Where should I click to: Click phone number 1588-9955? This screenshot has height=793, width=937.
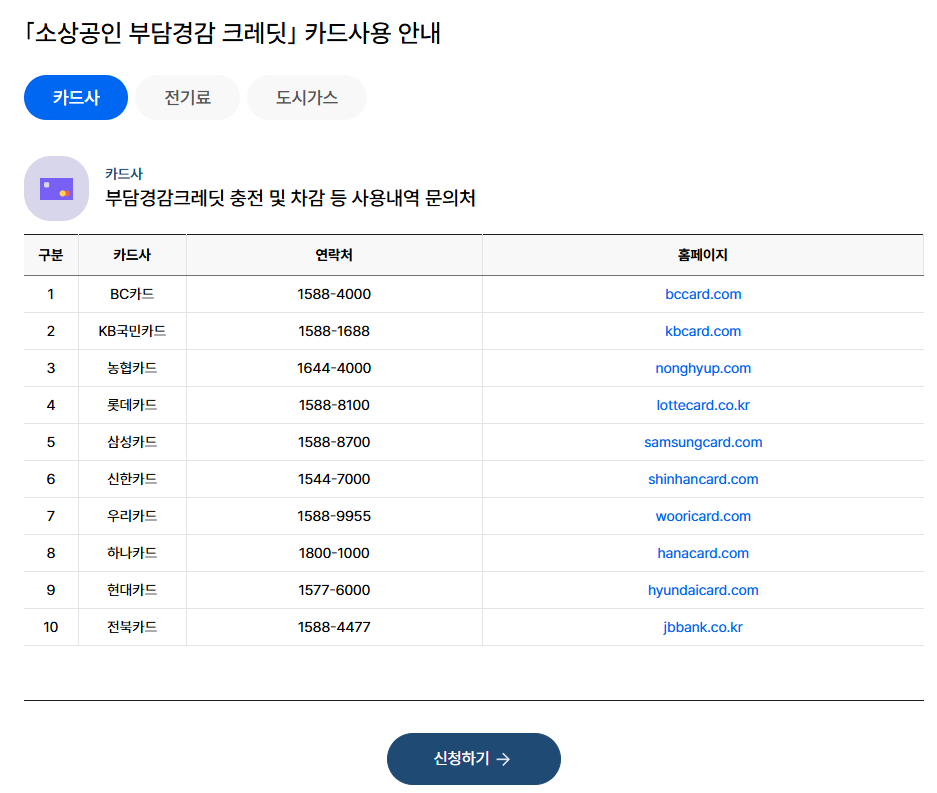point(334,516)
